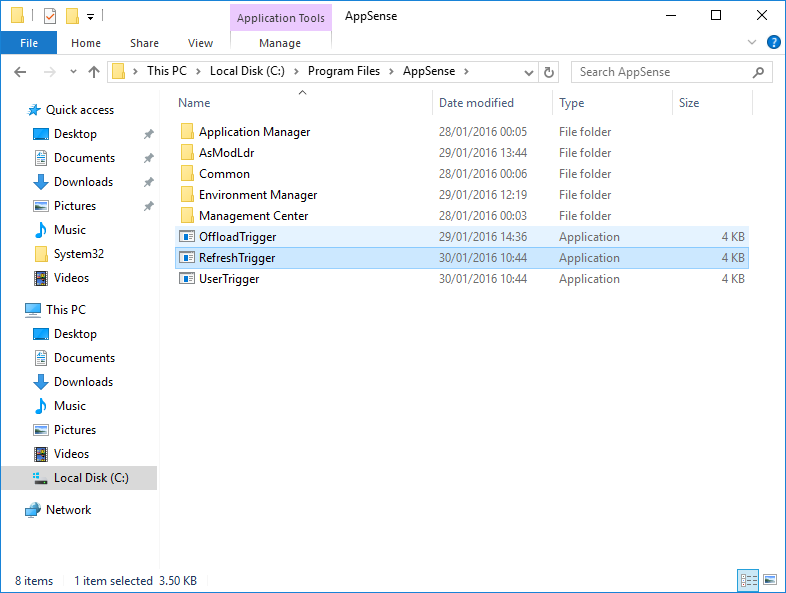
Task: Open the File menu tab
Action: [x=29, y=43]
